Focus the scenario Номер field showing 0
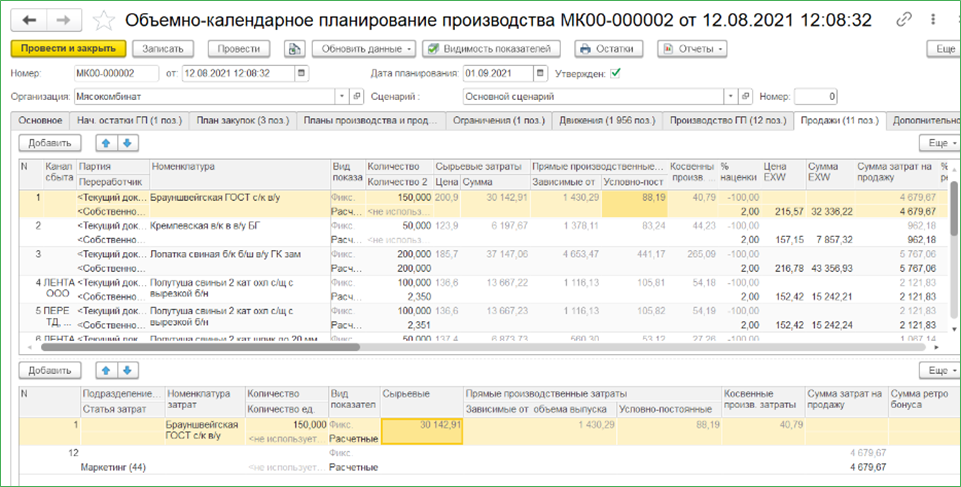This screenshot has height=487, width=961. [x=816, y=96]
